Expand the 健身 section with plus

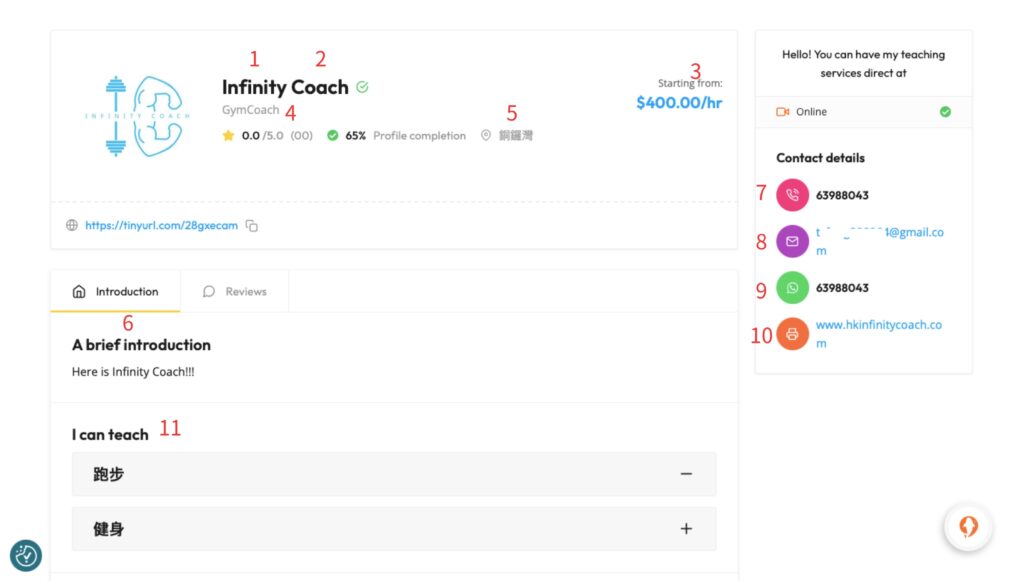click(x=686, y=529)
